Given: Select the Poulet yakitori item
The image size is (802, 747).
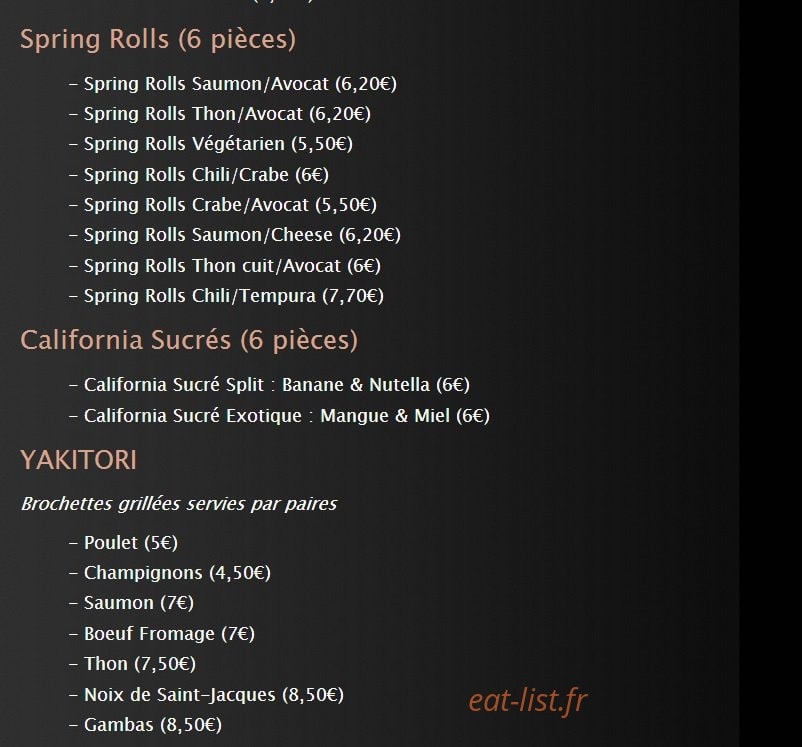Looking at the screenshot, I should 124,543.
